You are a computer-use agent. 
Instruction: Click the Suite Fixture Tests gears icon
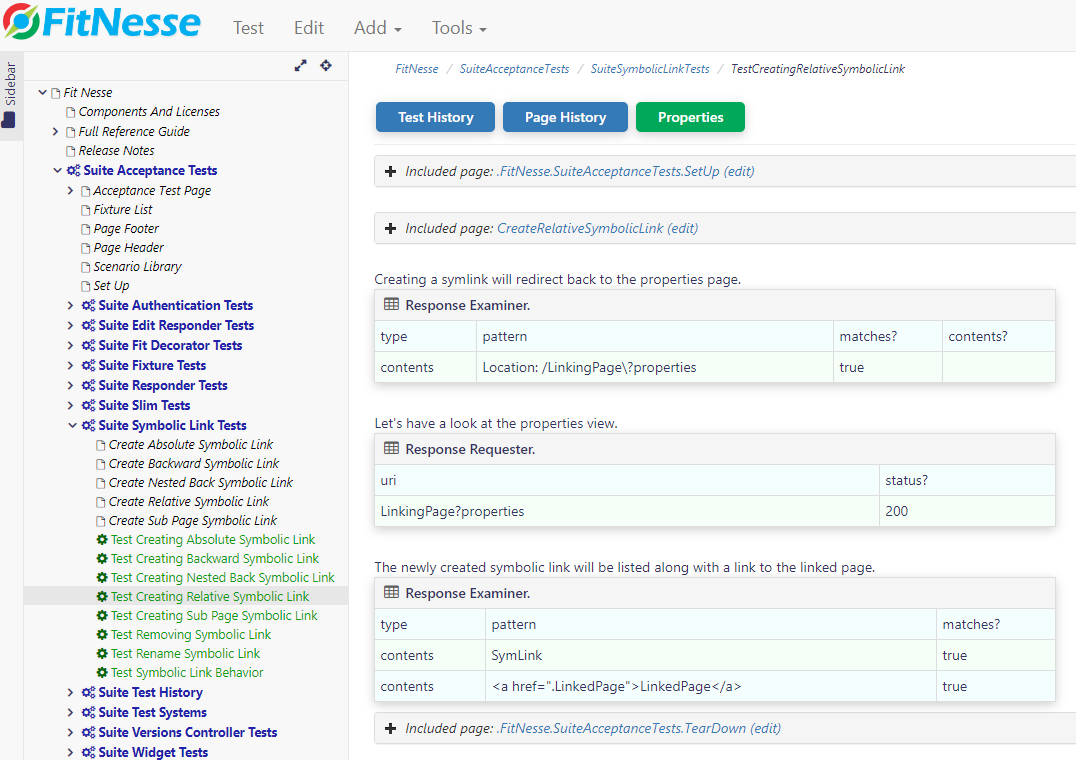click(89, 365)
